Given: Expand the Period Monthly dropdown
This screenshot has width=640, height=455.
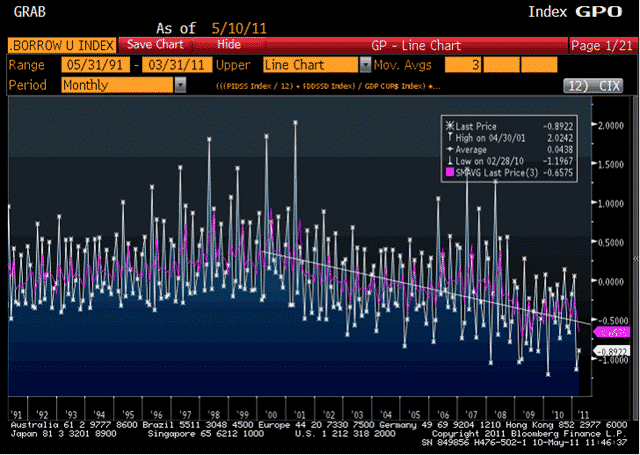Looking at the screenshot, I should pyautogui.click(x=180, y=86).
